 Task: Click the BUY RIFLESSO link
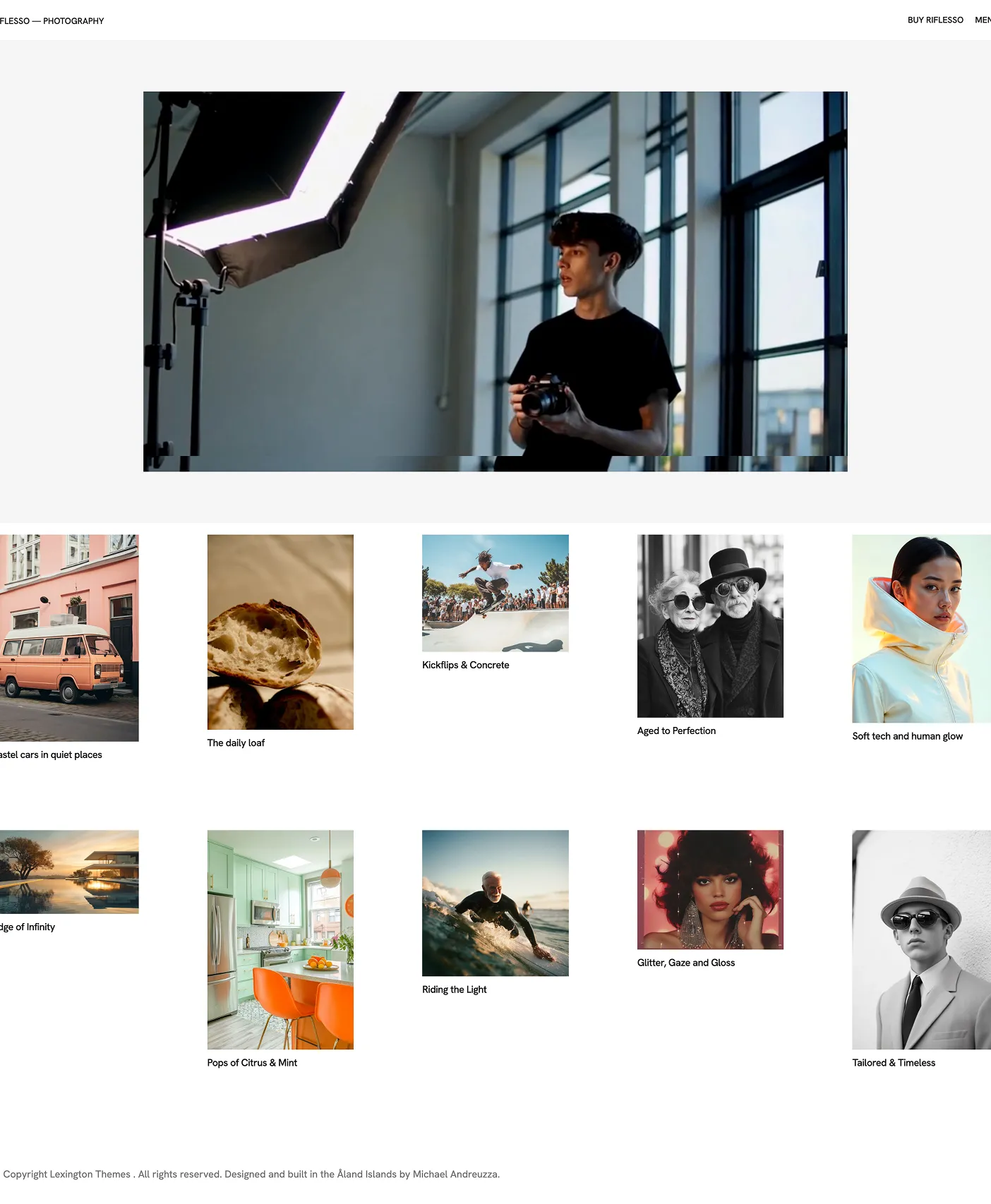click(x=935, y=20)
